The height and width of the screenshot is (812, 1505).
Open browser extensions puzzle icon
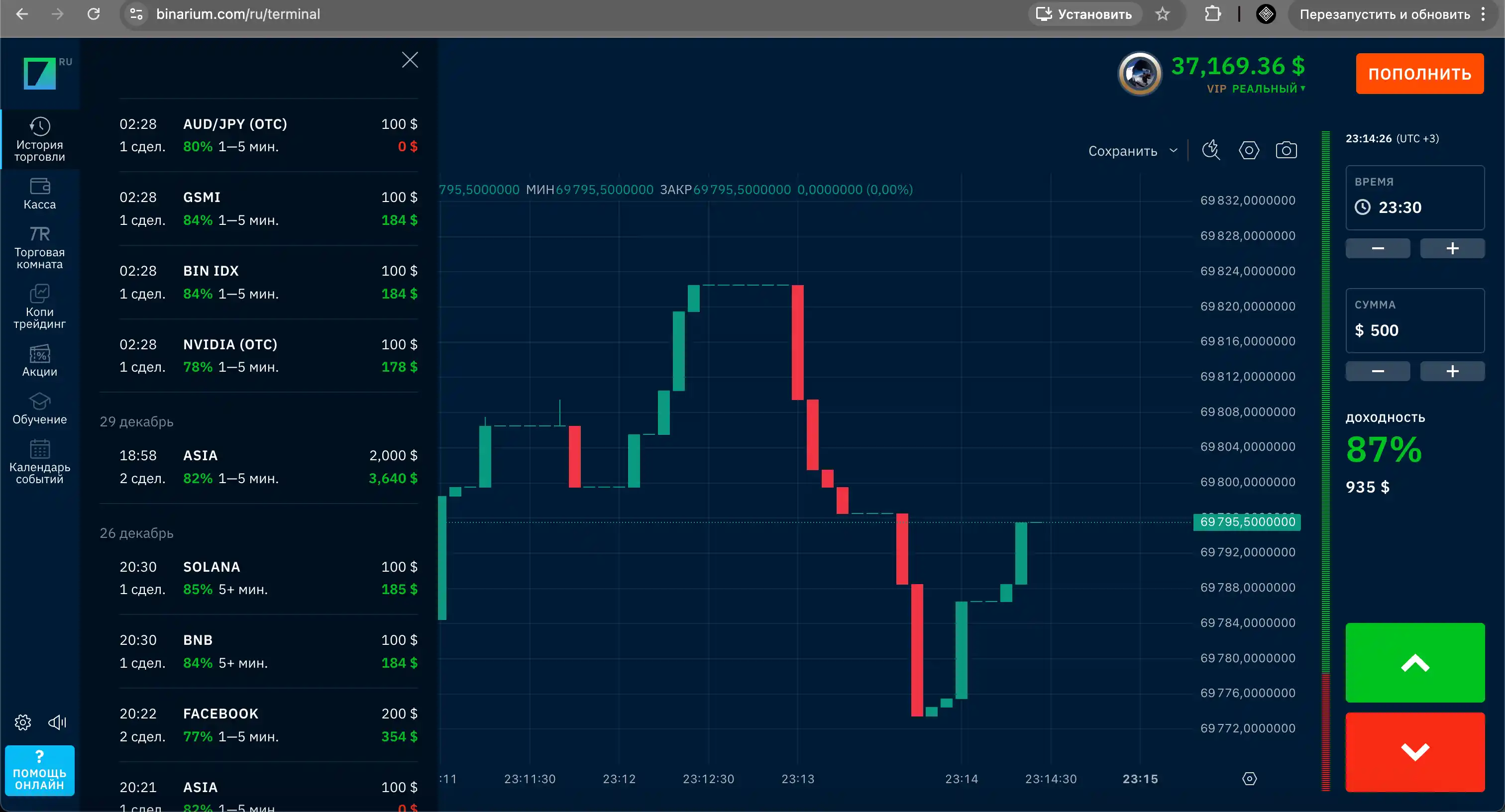click(1213, 14)
